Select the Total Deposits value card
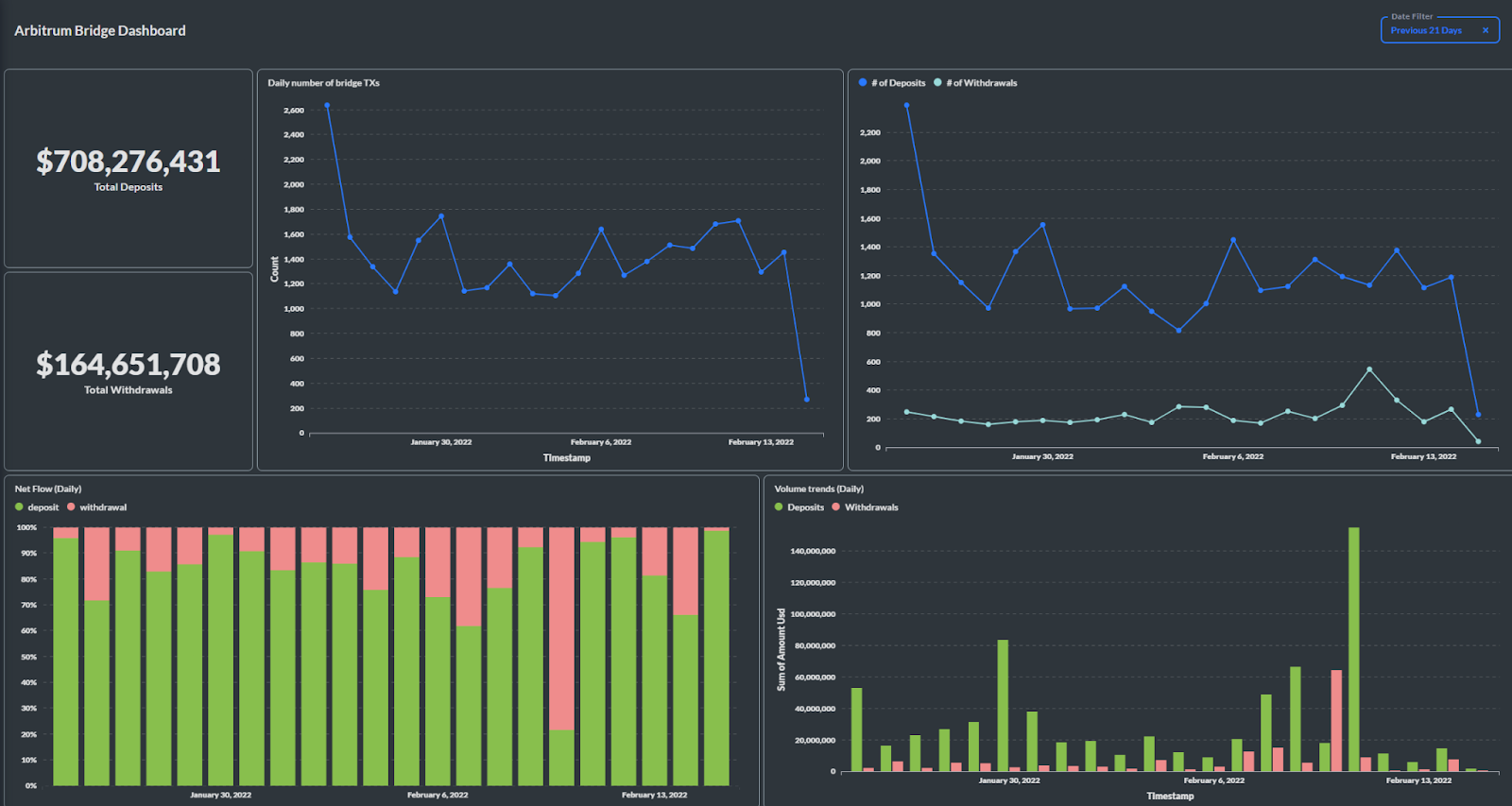Screen dimensions: 1512x806 click(x=129, y=168)
